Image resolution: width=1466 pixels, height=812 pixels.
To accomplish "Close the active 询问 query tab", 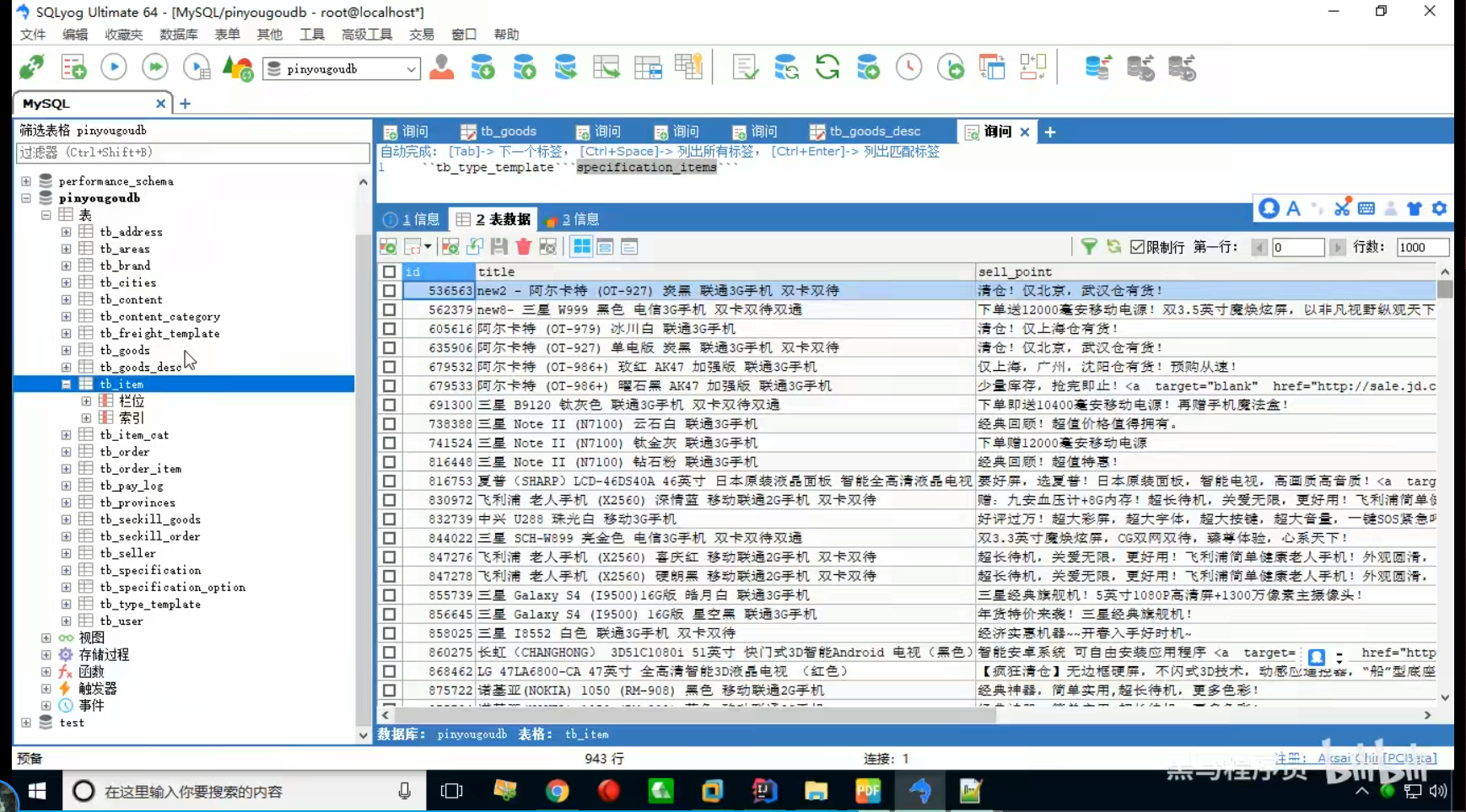I will click(1025, 132).
